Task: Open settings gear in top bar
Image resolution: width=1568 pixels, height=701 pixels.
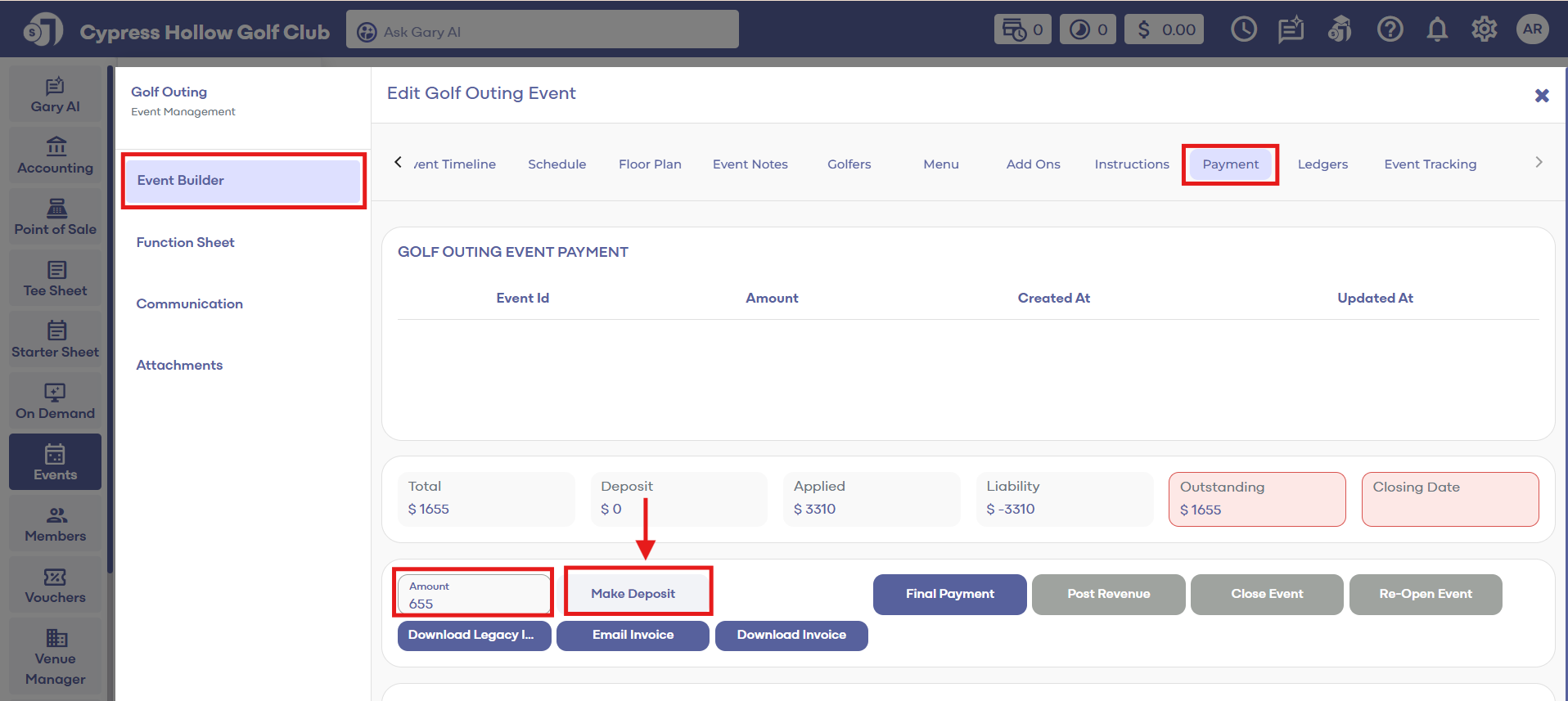Action: coord(1484,30)
